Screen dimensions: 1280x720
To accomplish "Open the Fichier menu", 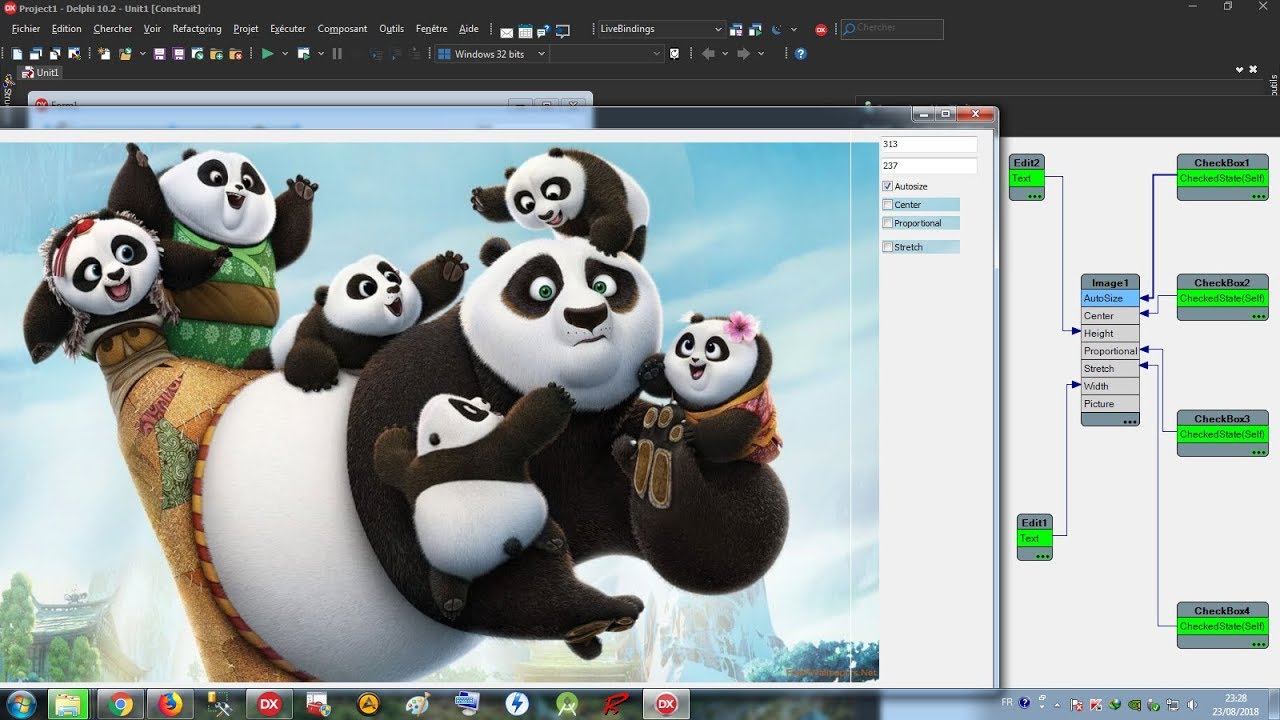I will [26, 29].
